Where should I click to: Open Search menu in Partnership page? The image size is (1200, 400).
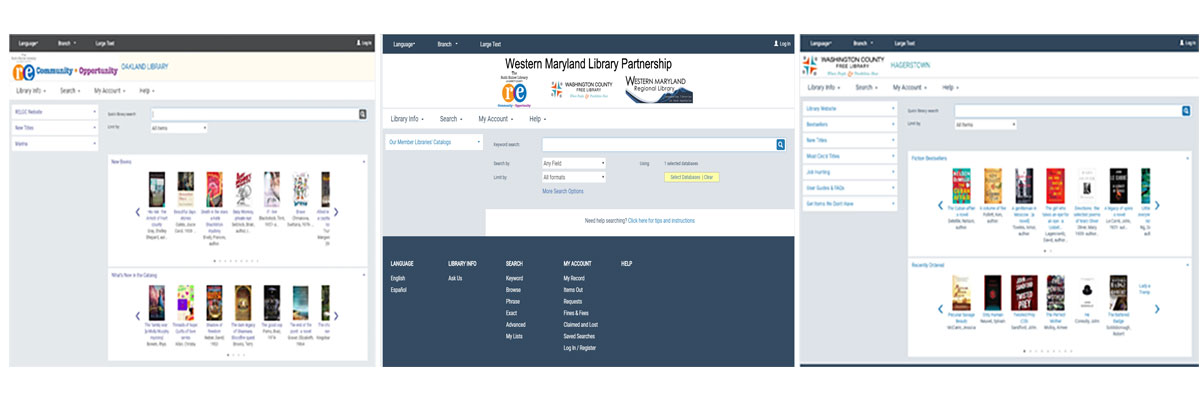point(452,119)
